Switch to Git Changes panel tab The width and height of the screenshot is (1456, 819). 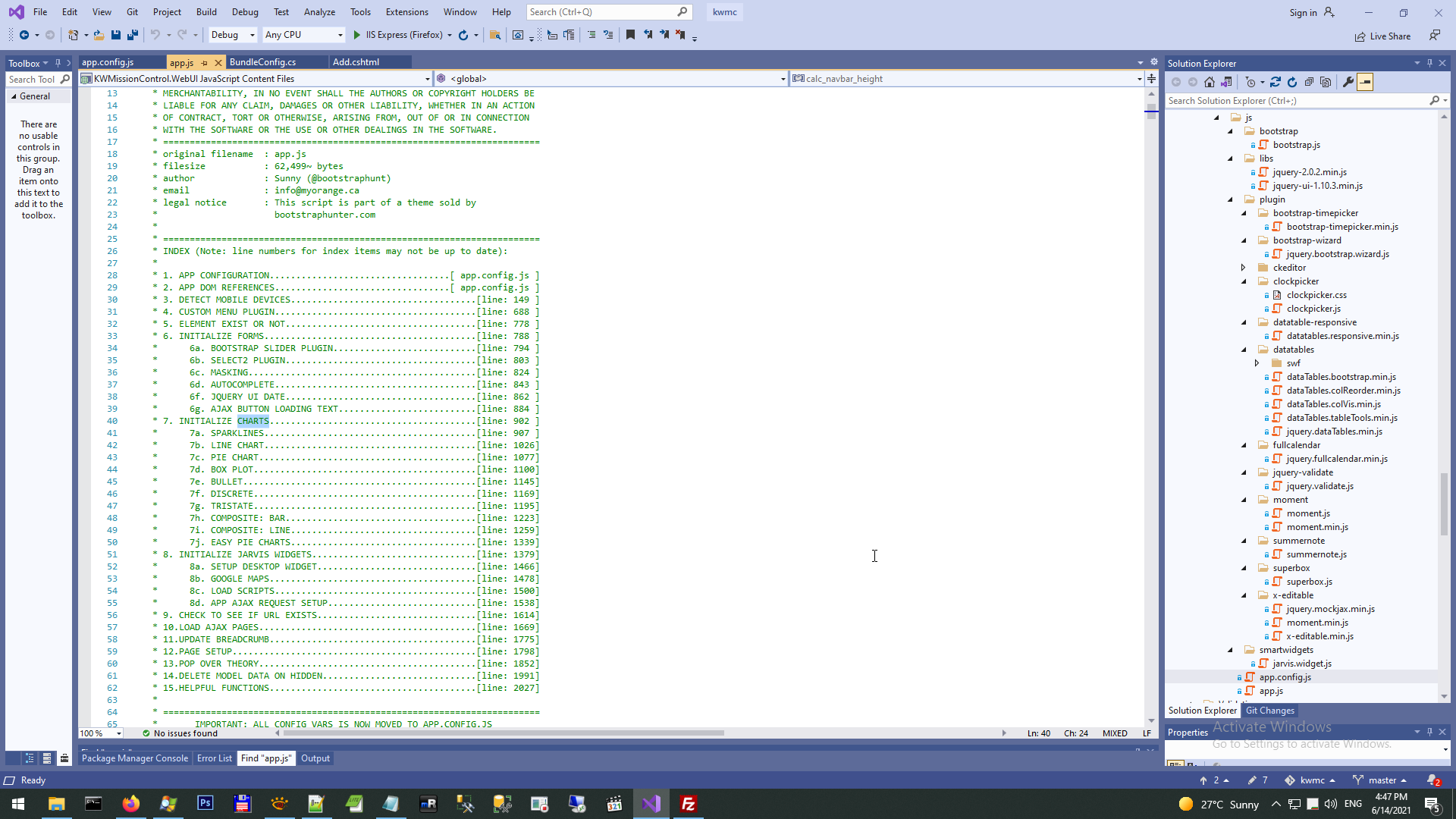[1269, 711]
